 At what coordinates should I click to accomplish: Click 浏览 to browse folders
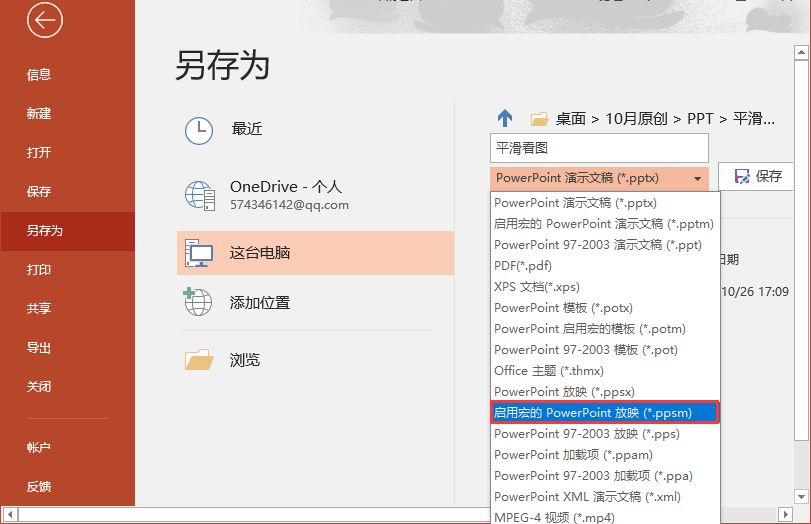click(316, 360)
